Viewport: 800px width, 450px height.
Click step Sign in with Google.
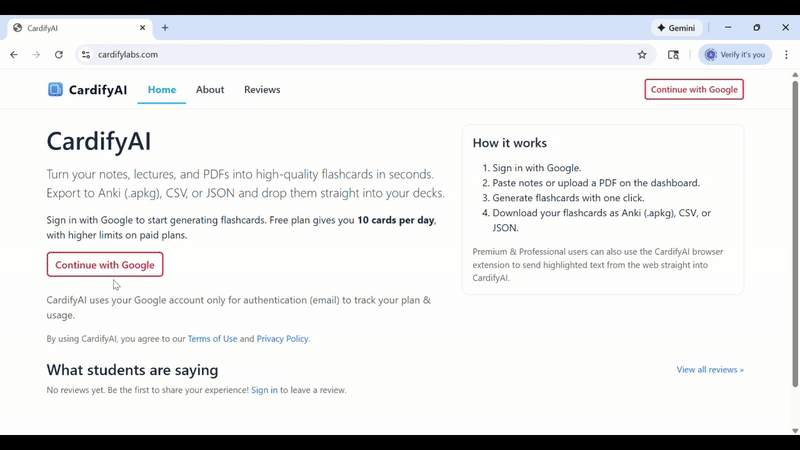coord(536,168)
